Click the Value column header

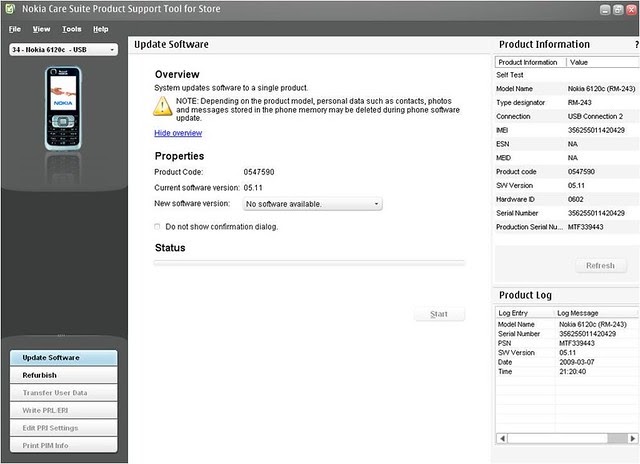coord(603,62)
